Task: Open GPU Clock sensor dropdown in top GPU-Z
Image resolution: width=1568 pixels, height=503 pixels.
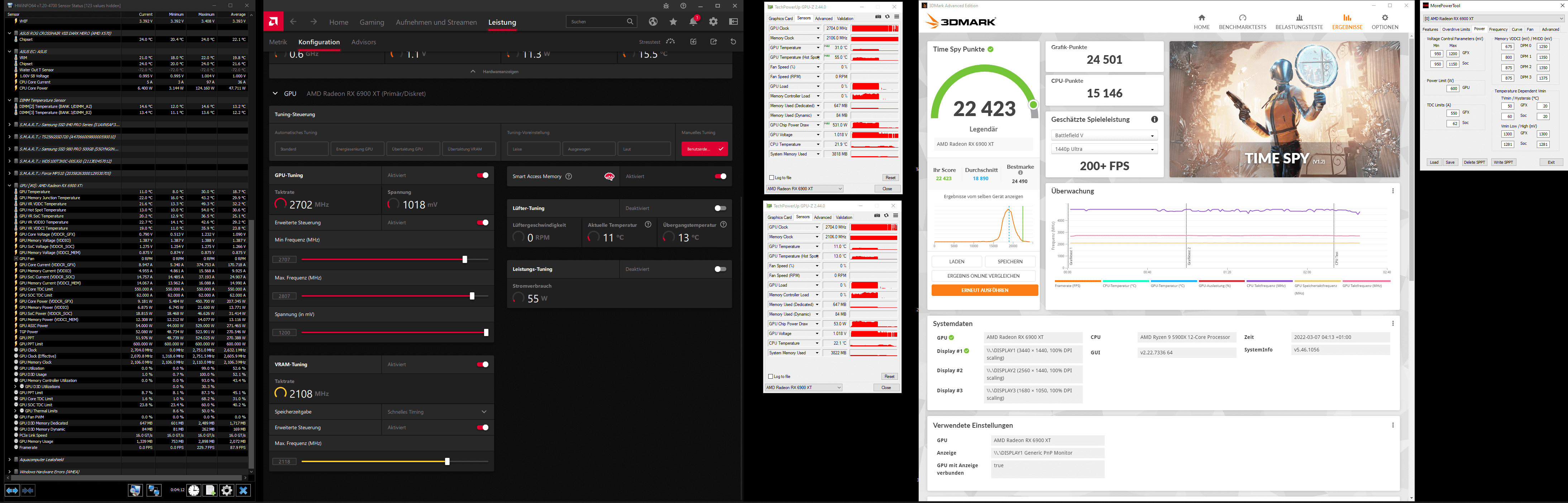Action: [818, 29]
